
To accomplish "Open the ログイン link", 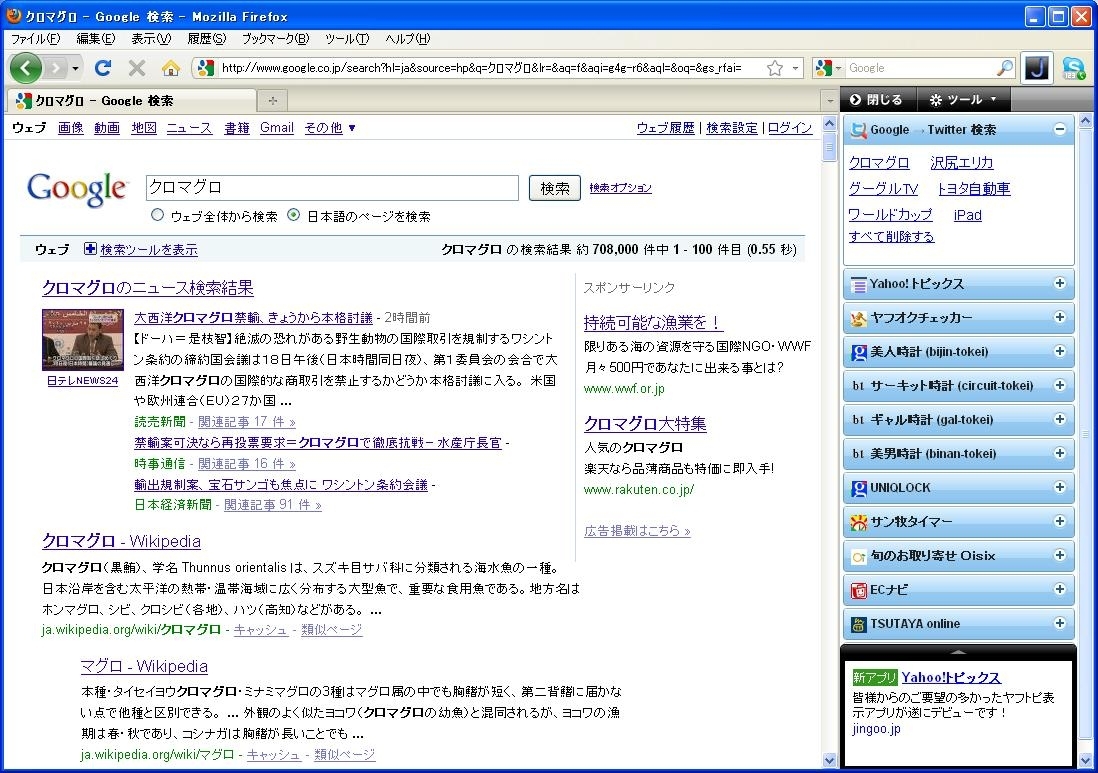I will 790,127.
